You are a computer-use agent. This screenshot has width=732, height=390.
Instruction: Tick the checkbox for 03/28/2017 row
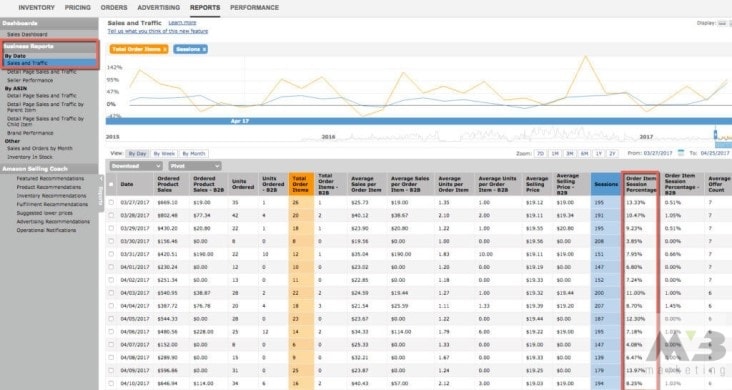coord(111,215)
